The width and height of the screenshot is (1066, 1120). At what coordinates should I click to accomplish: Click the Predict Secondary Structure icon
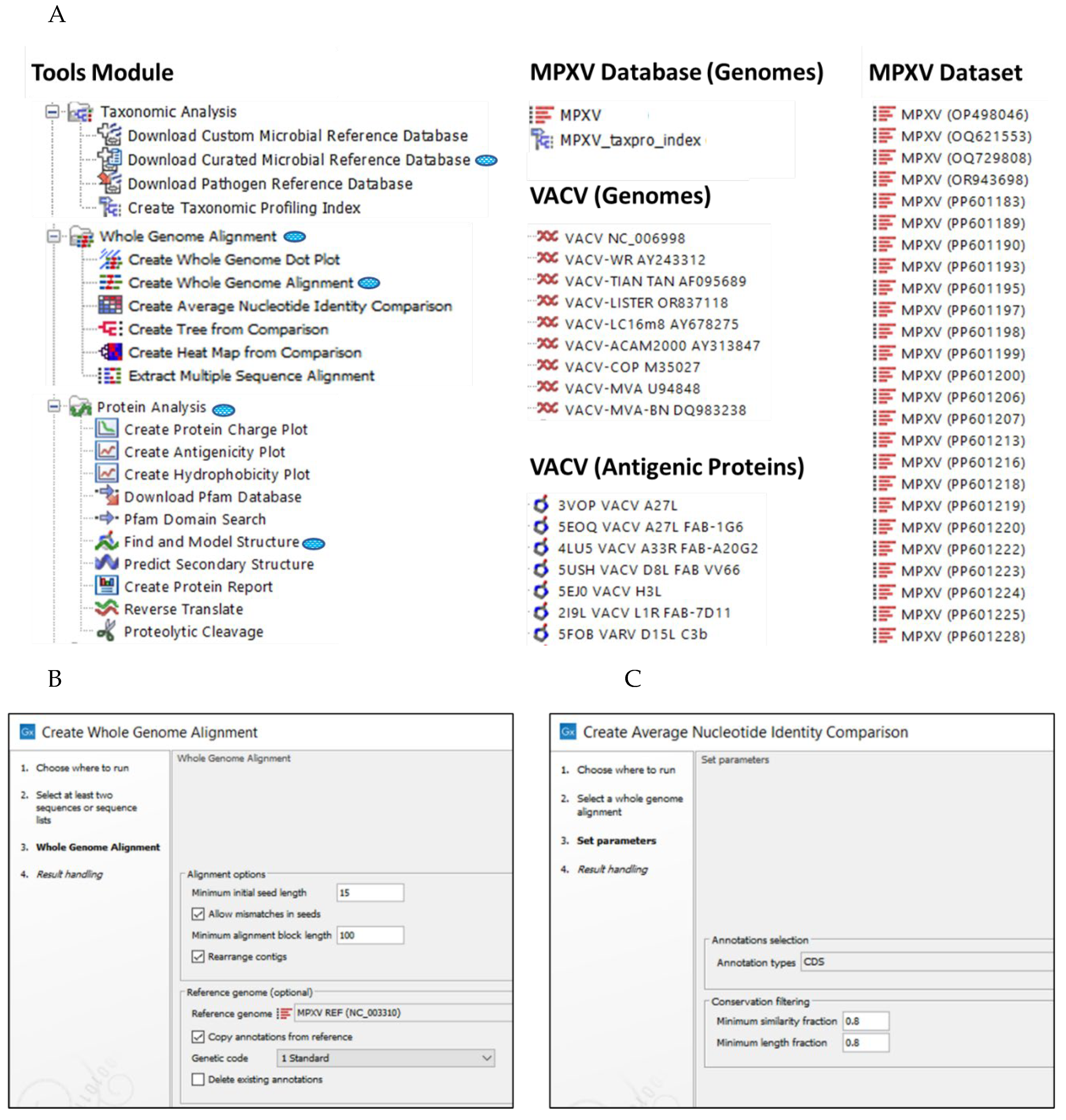[x=106, y=563]
